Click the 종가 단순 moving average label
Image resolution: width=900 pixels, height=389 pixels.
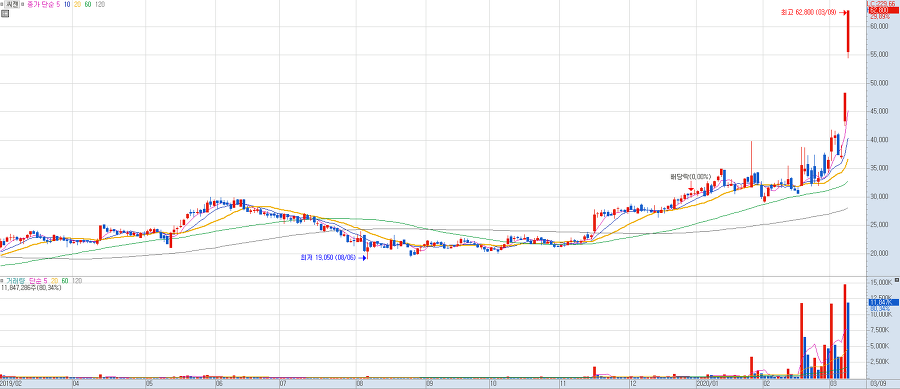point(40,4)
